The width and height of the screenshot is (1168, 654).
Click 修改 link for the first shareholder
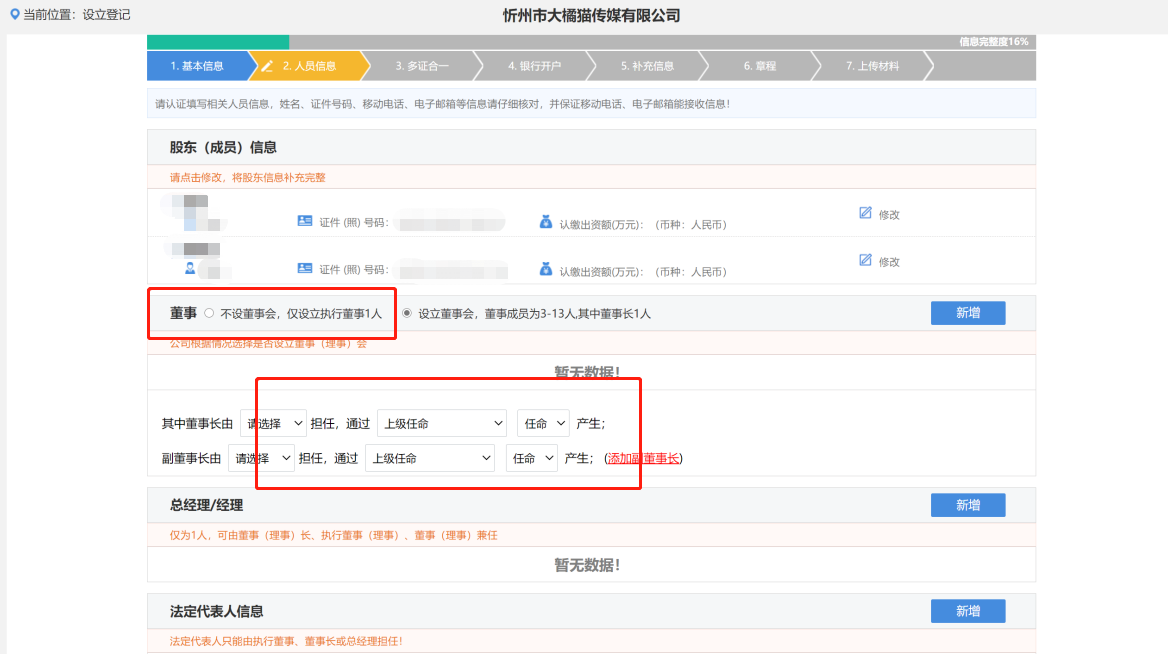coord(889,215)
